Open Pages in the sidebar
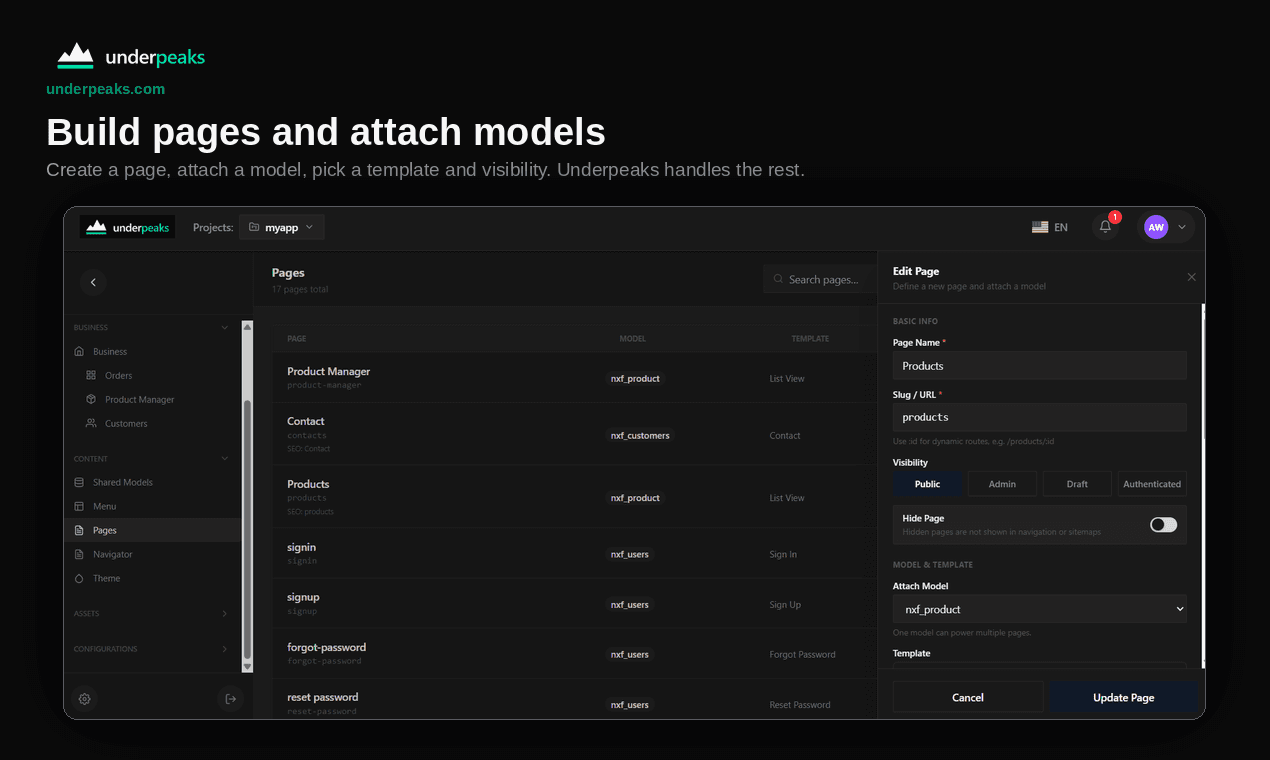The image size is (1270, 760). click(153, 530)
